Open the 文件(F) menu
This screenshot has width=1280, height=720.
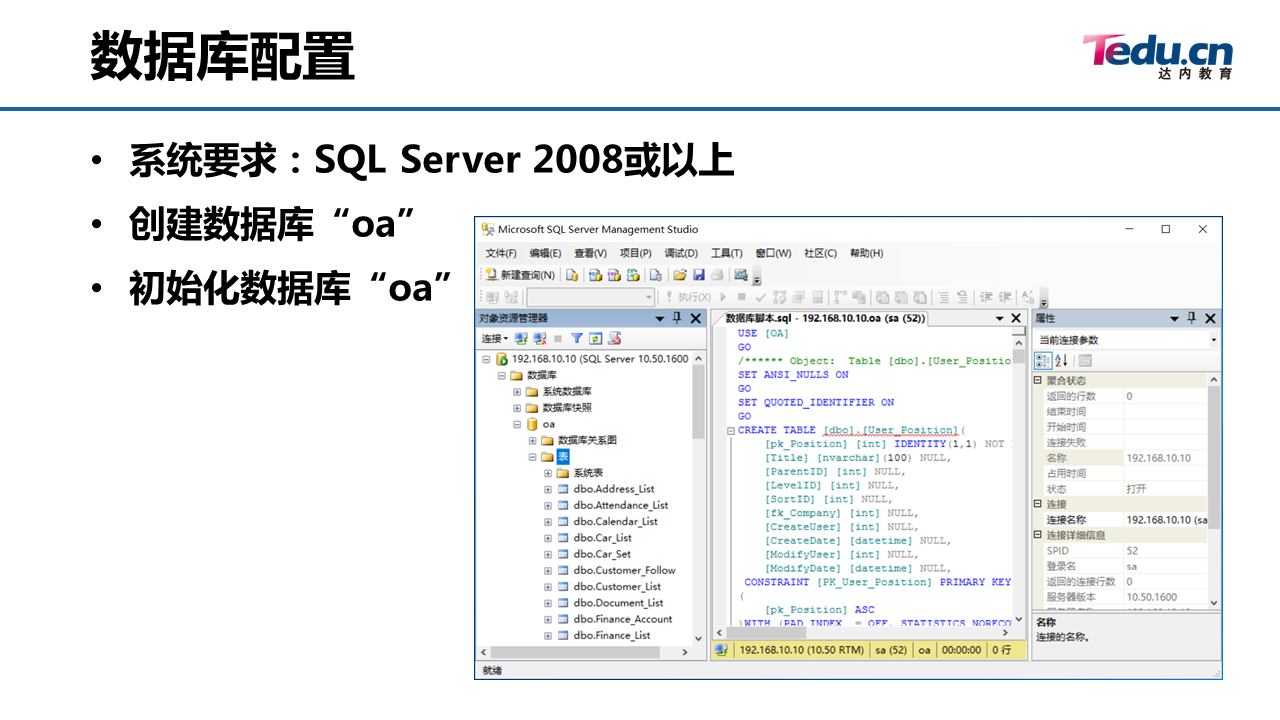point(501,253)
